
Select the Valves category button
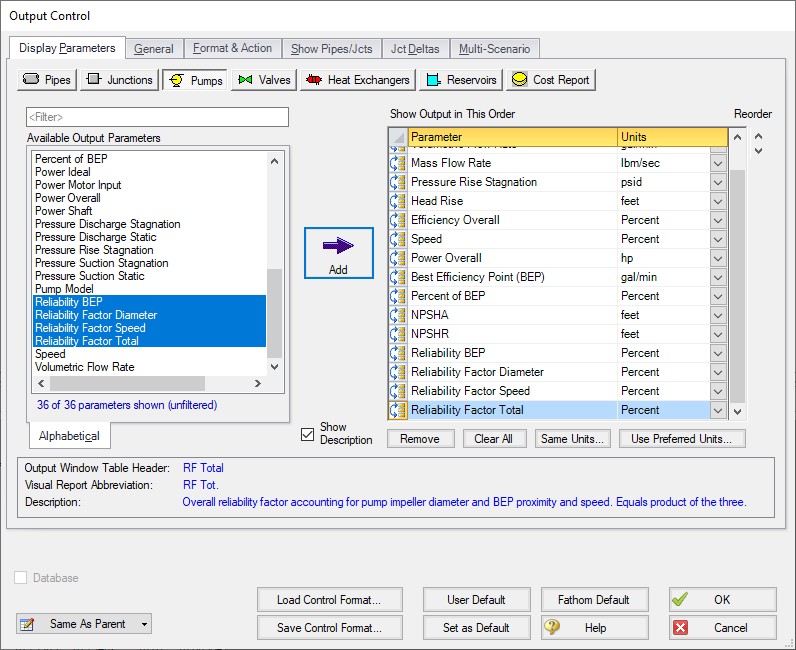click(x=264, y=80)
